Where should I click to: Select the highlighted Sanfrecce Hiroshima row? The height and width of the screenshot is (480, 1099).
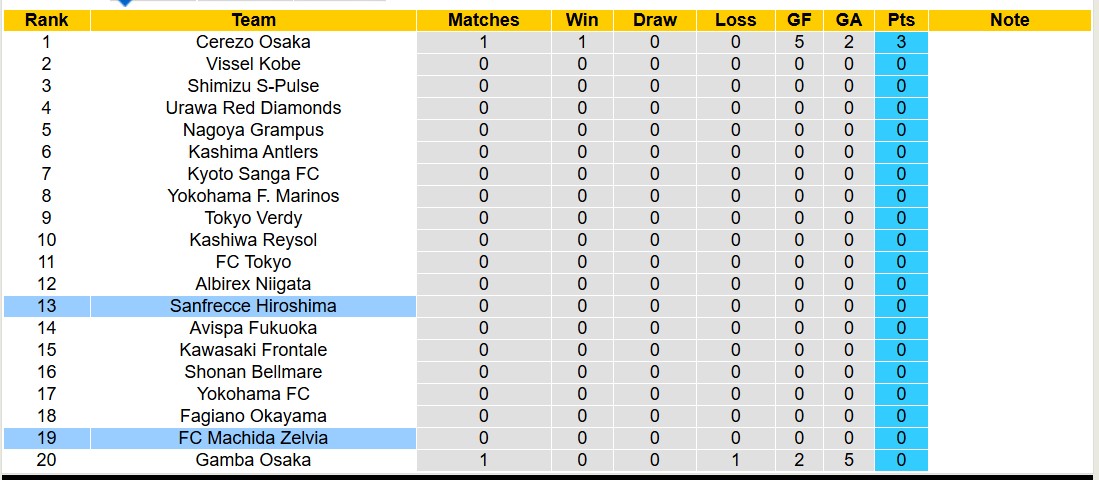pyautogui.click(x=253, y=306)
